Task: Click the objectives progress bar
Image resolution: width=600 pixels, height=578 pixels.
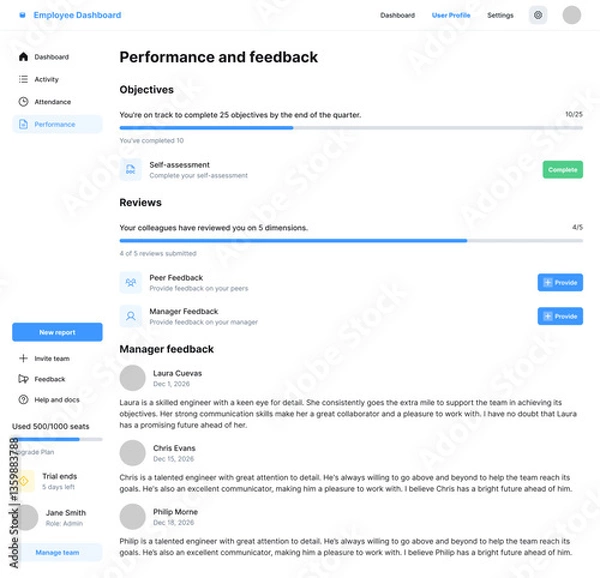Action: [350, 127]
